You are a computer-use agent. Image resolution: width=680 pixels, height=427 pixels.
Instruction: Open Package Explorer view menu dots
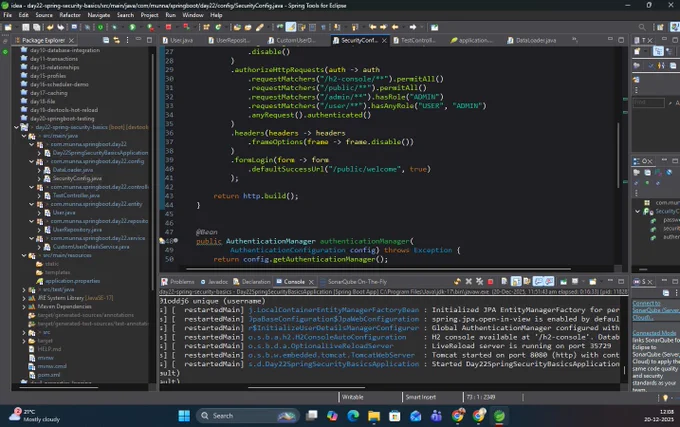[127, 40]
